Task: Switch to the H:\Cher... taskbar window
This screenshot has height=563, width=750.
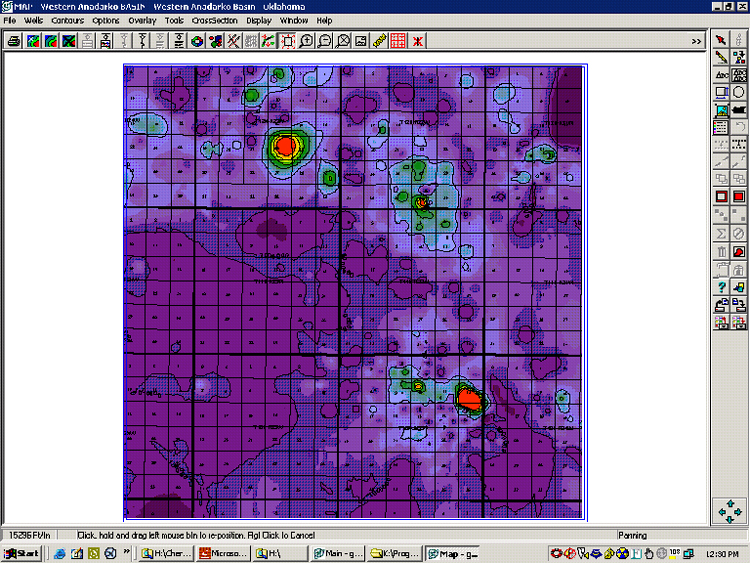Action: (x=166, y=553)
